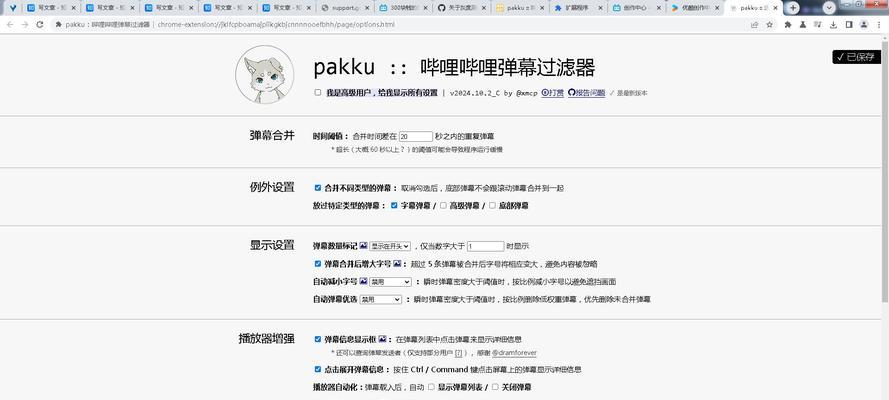Toggle the side panel icon in toolbar

pyautogui.click(x=849, y=24)
